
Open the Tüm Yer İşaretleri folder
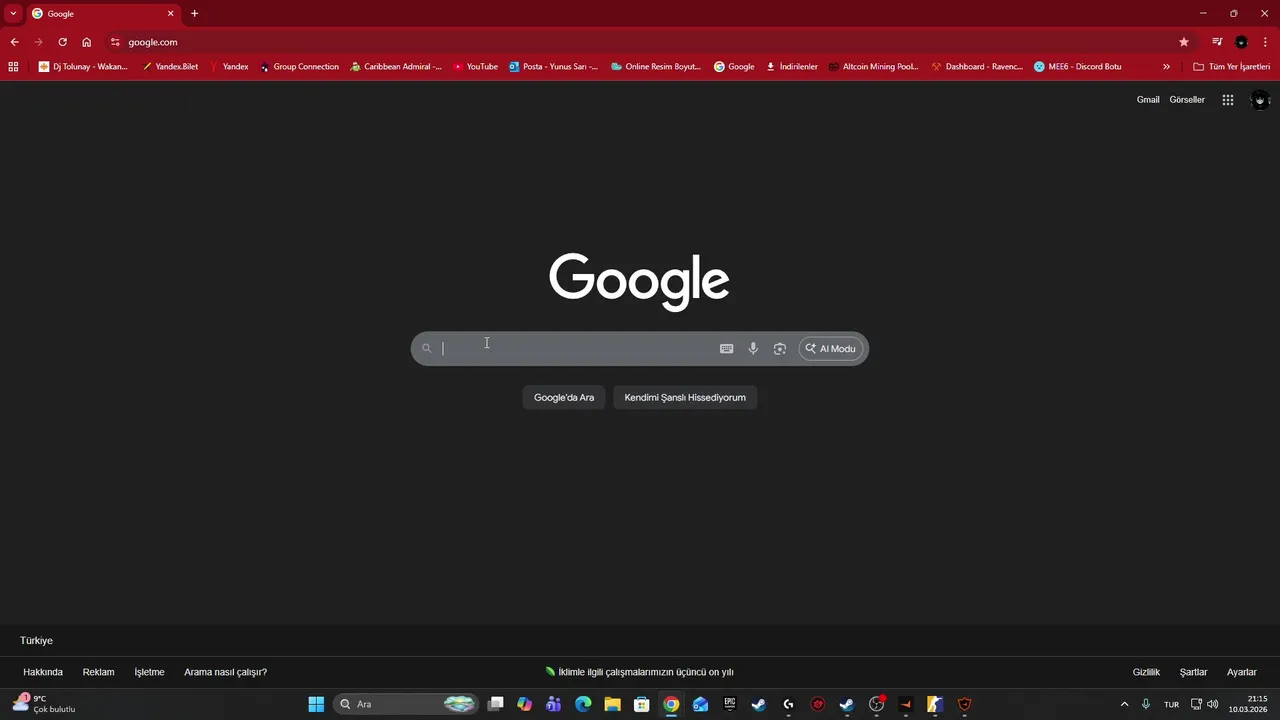[x=1231, y=67]
